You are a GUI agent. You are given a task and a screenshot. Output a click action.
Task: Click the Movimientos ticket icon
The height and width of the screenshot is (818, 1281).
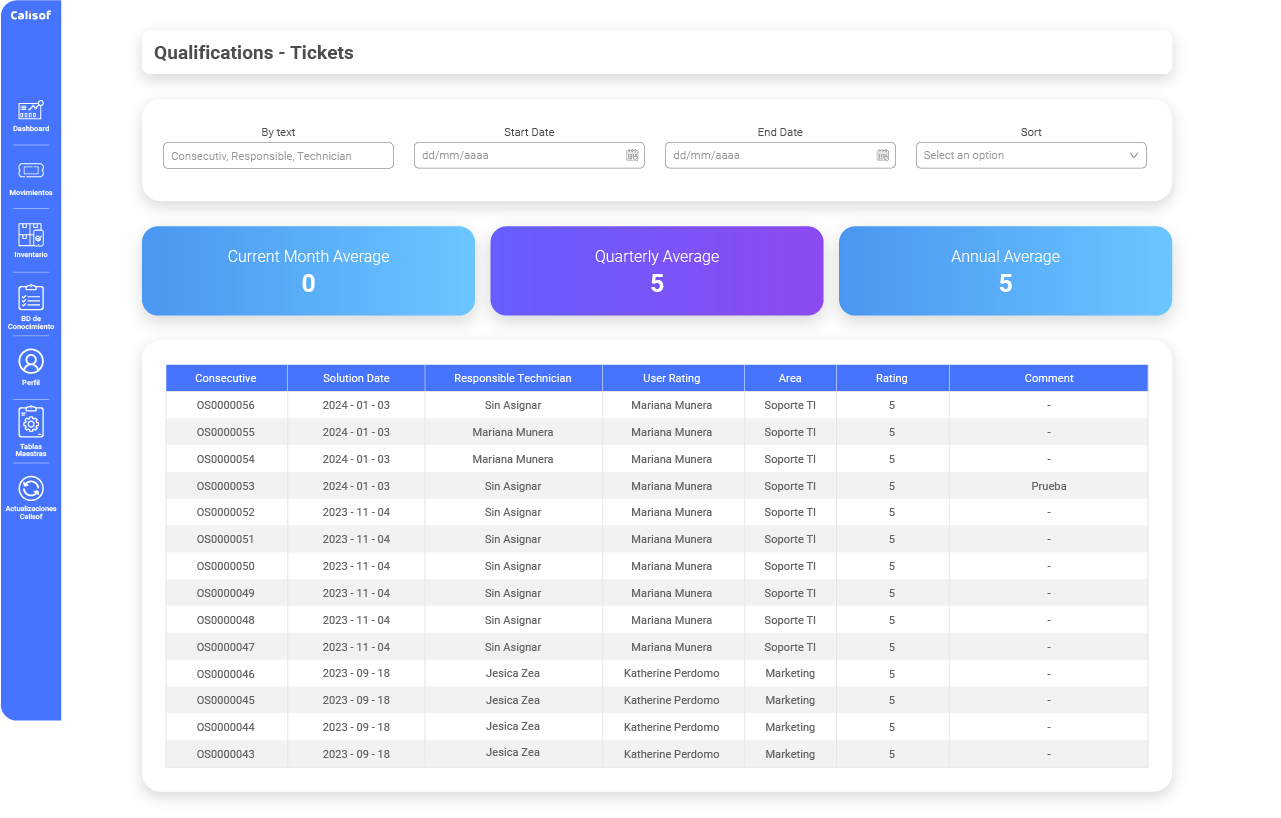[x=31, y=172]
